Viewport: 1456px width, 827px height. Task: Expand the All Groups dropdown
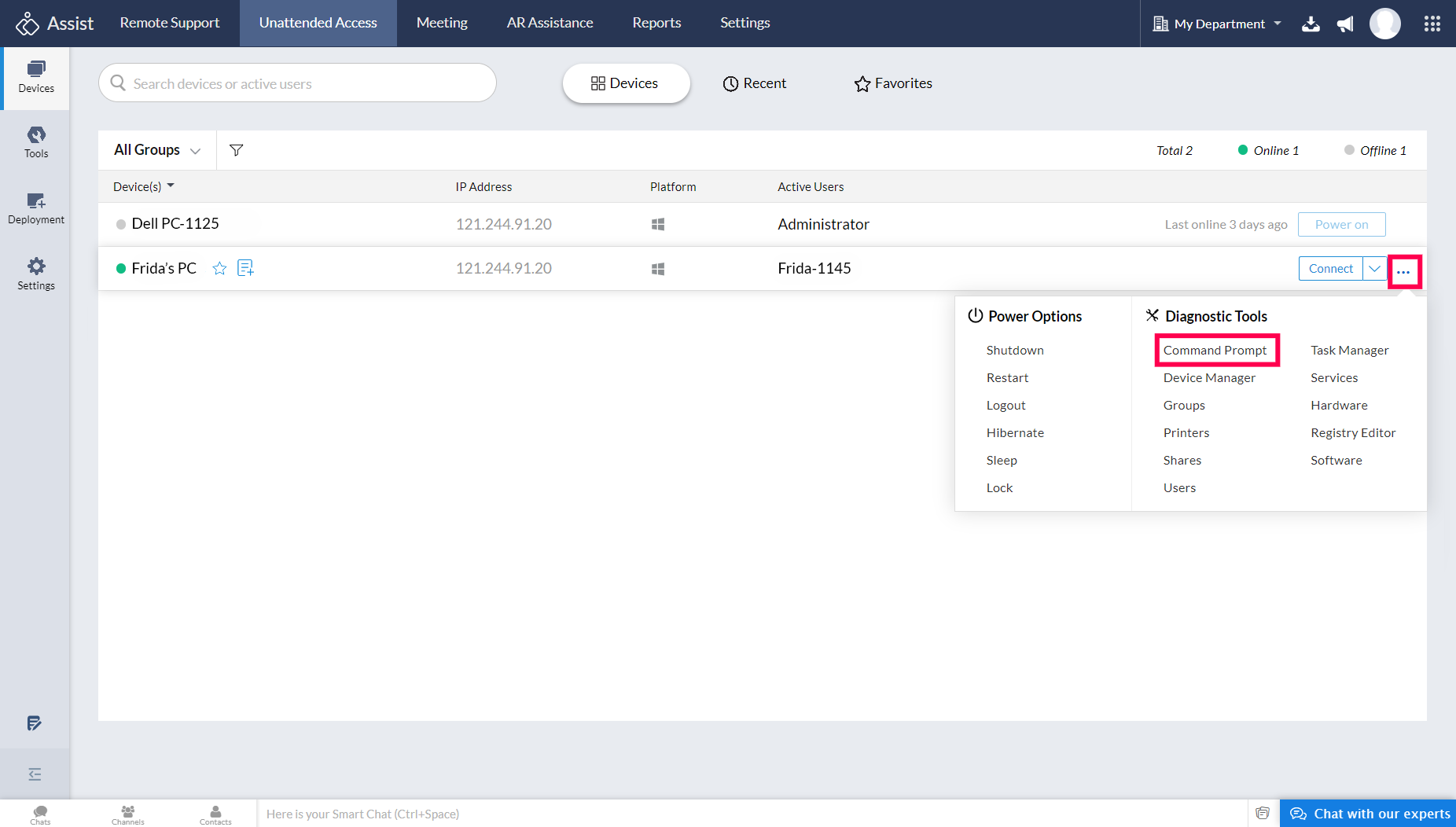click(157, 150)
